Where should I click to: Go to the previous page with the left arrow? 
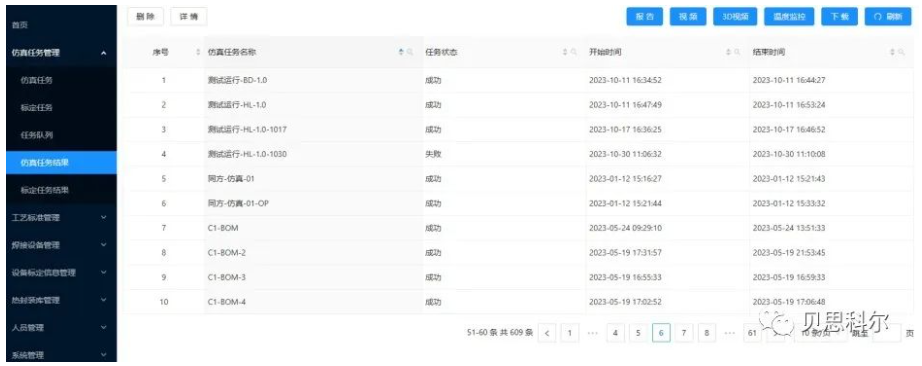point(547,333)
